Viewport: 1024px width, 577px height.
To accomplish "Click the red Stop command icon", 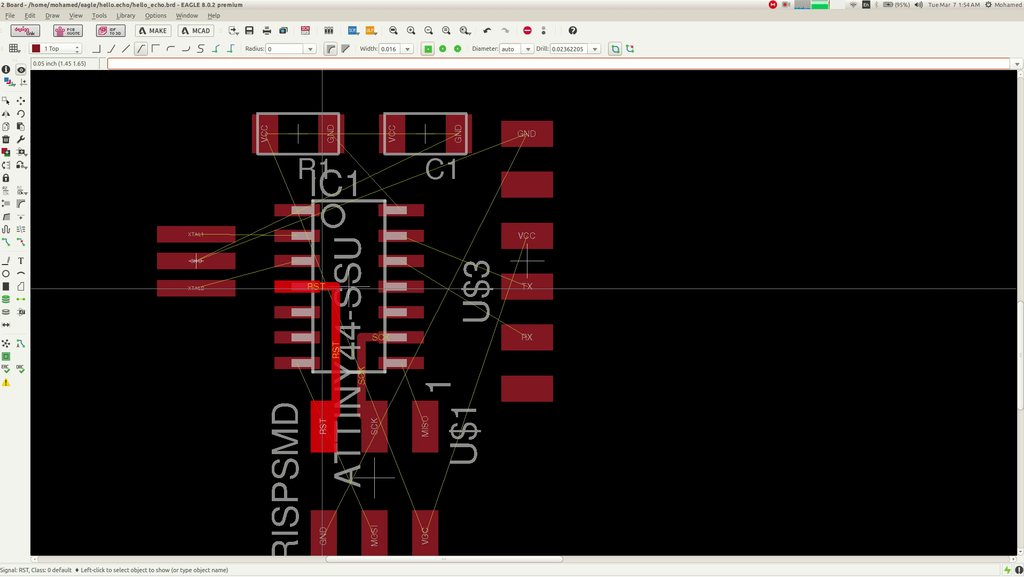I will (x=527, y=31).
